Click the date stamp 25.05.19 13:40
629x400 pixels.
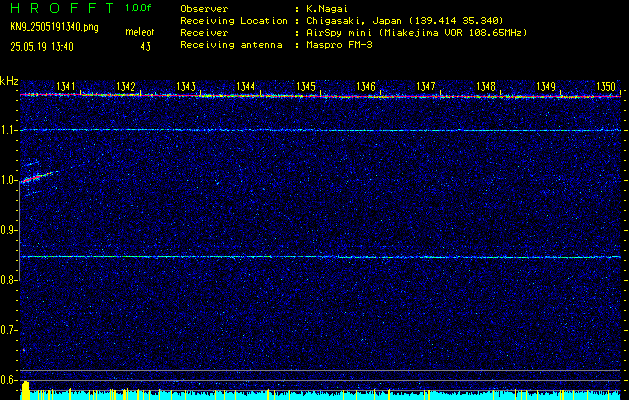click(x=42, y=47)
